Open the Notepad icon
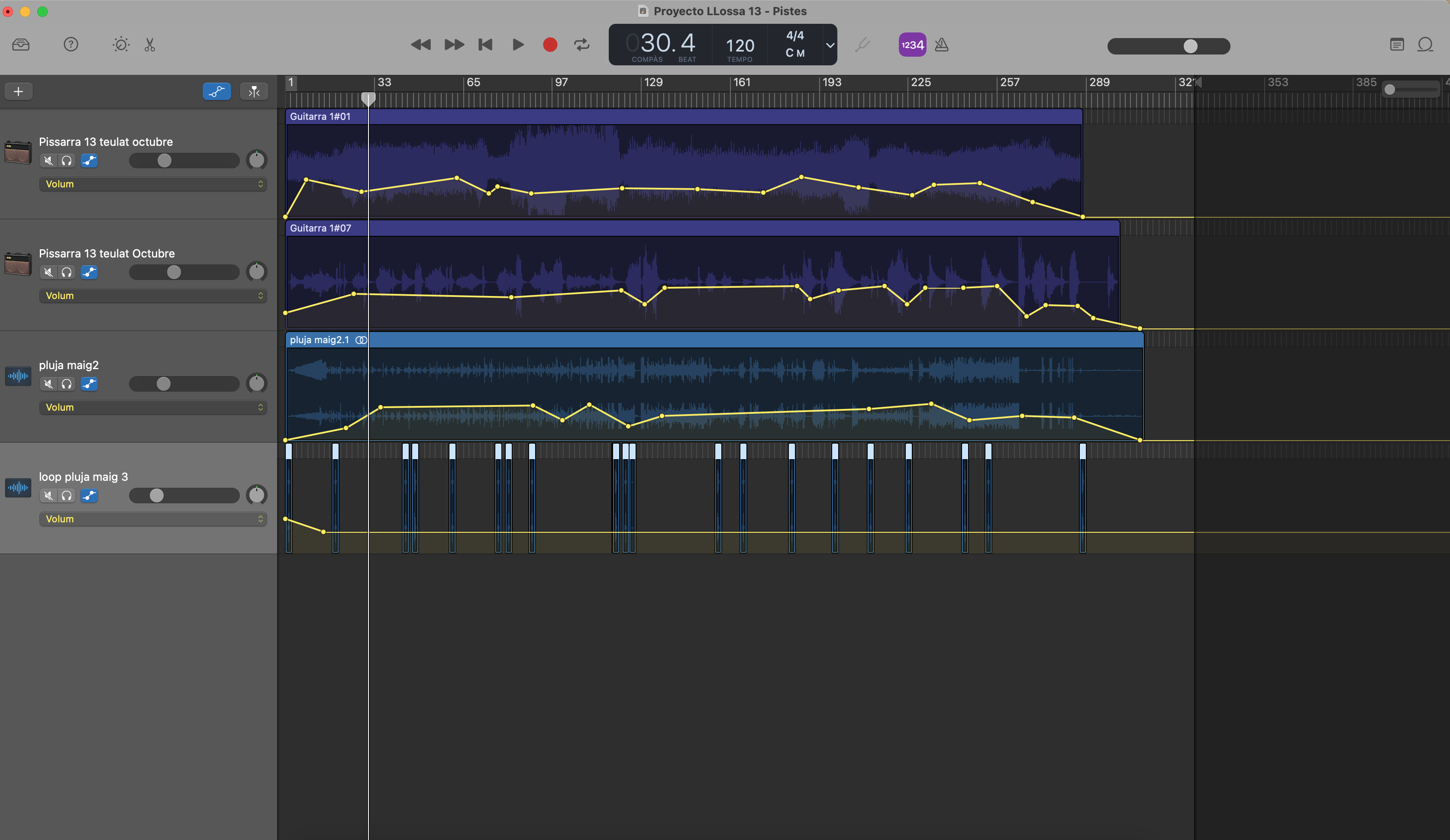 pos(1396,45)
